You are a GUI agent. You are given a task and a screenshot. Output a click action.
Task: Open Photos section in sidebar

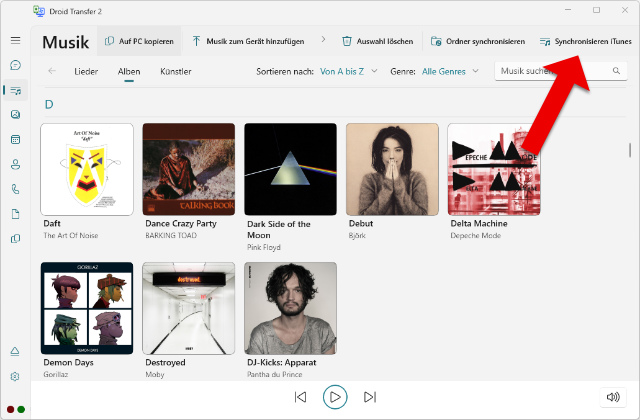pyautogui.click(x=16, y=114)
